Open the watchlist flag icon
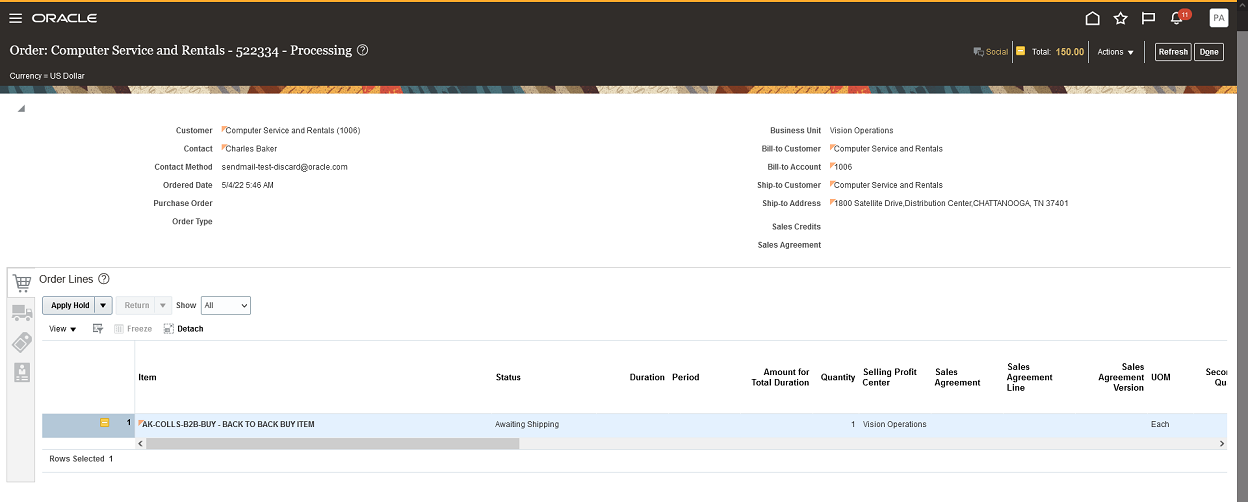The width and height of the screenshot is (1248, 502). (x=1149, y=18)
